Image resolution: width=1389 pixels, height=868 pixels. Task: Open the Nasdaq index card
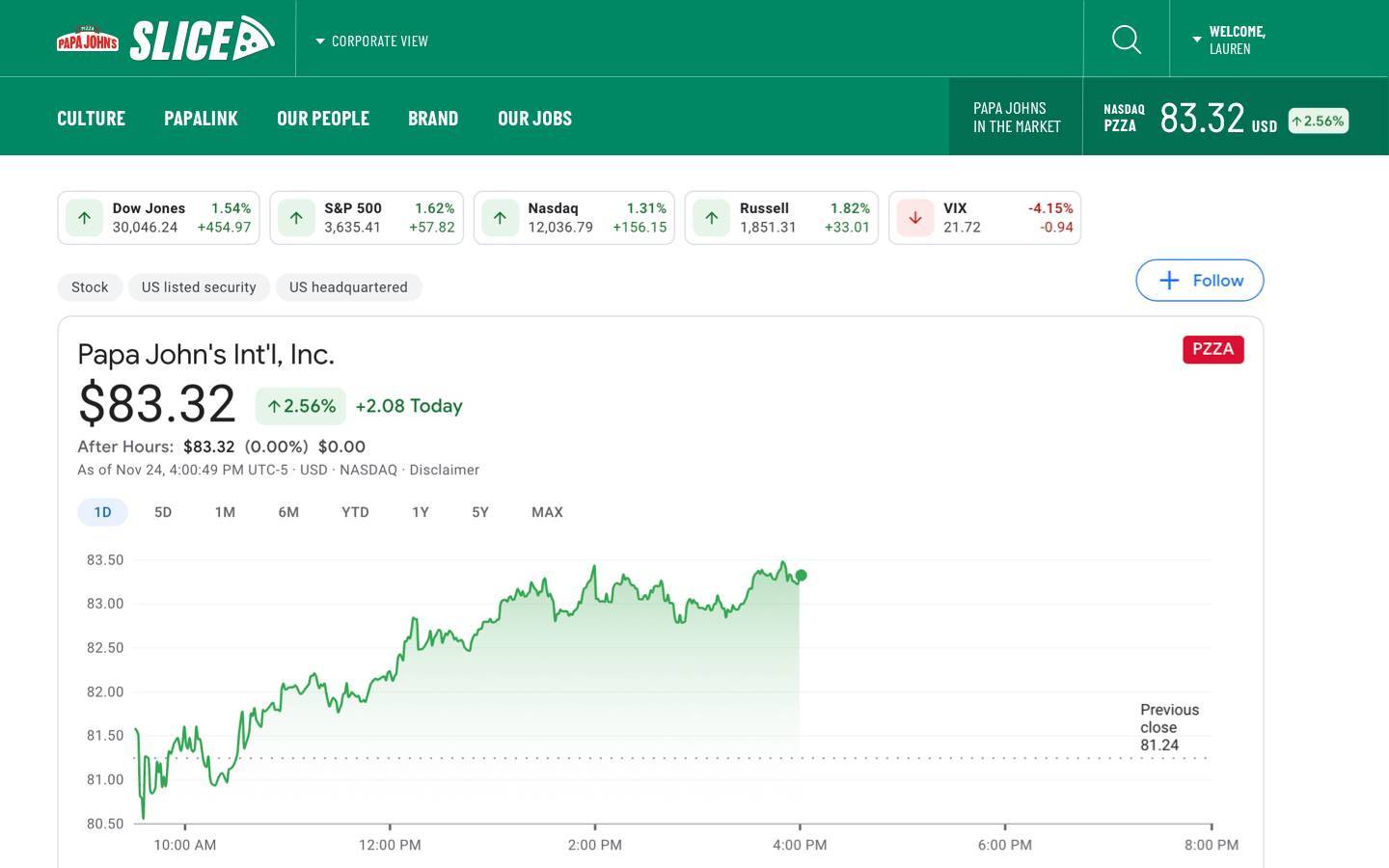pos(574,218)
